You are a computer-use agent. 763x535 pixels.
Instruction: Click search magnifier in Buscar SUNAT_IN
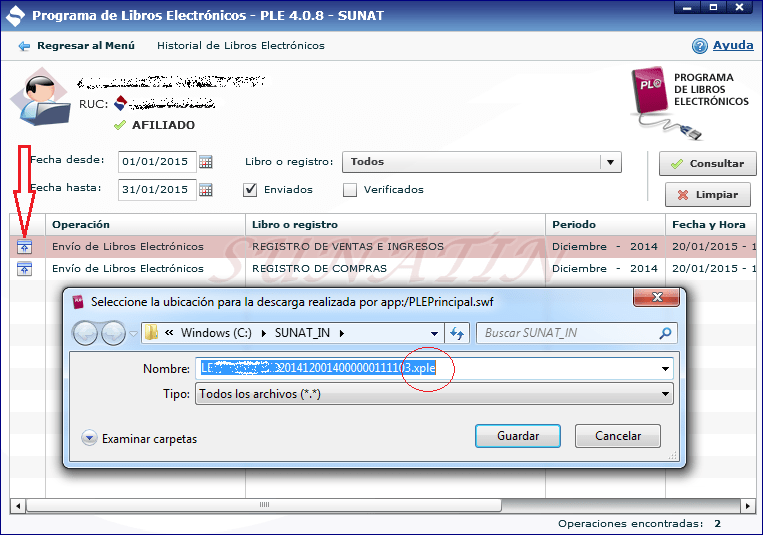pos(665,333)
